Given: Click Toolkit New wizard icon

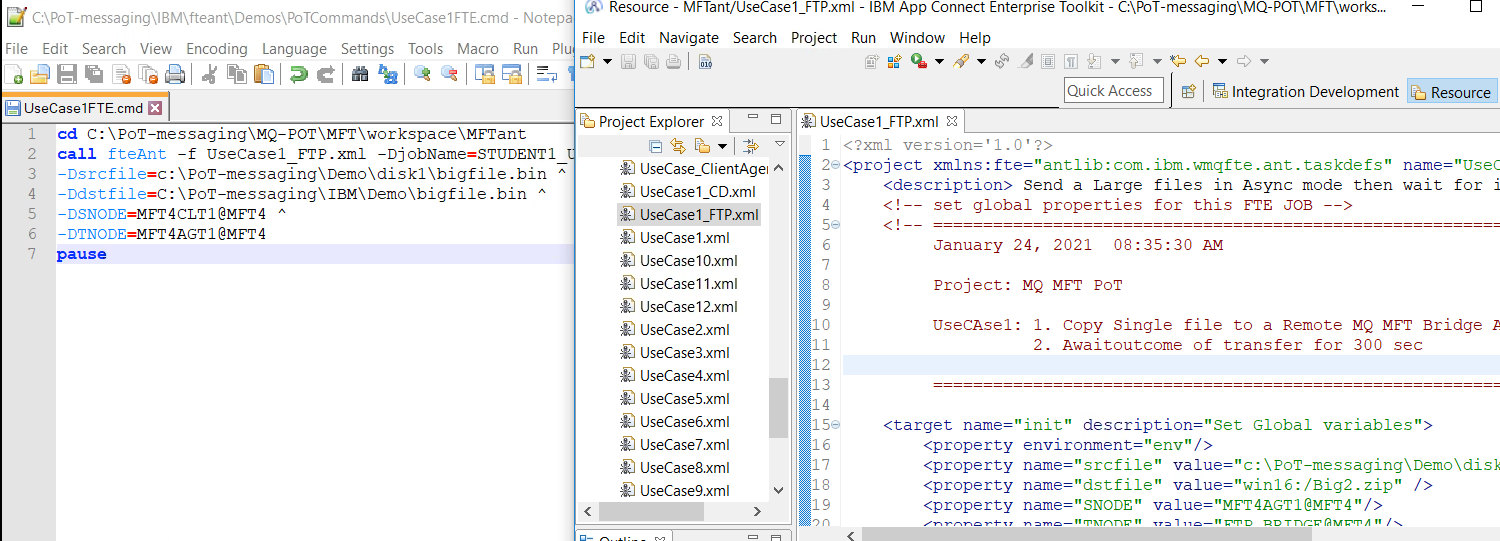Looking at the screenshot, I should [587, 61].
